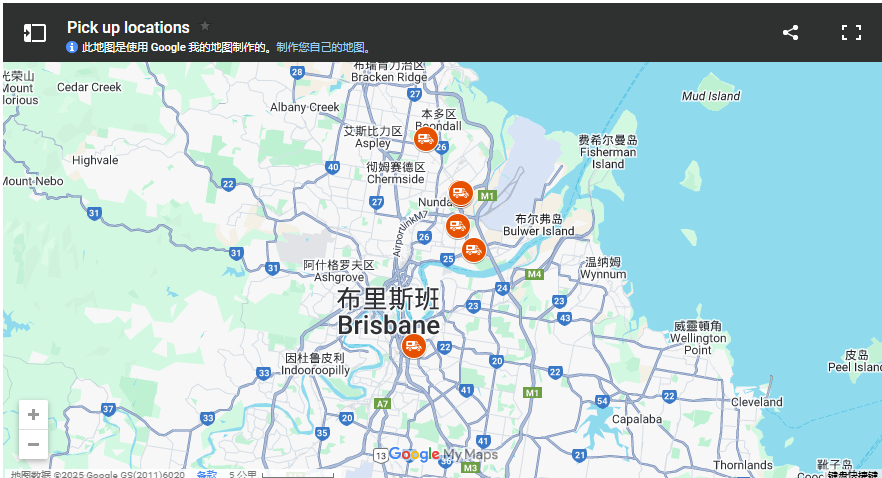Select the pickup marker near Boondall

coord(426,138)
